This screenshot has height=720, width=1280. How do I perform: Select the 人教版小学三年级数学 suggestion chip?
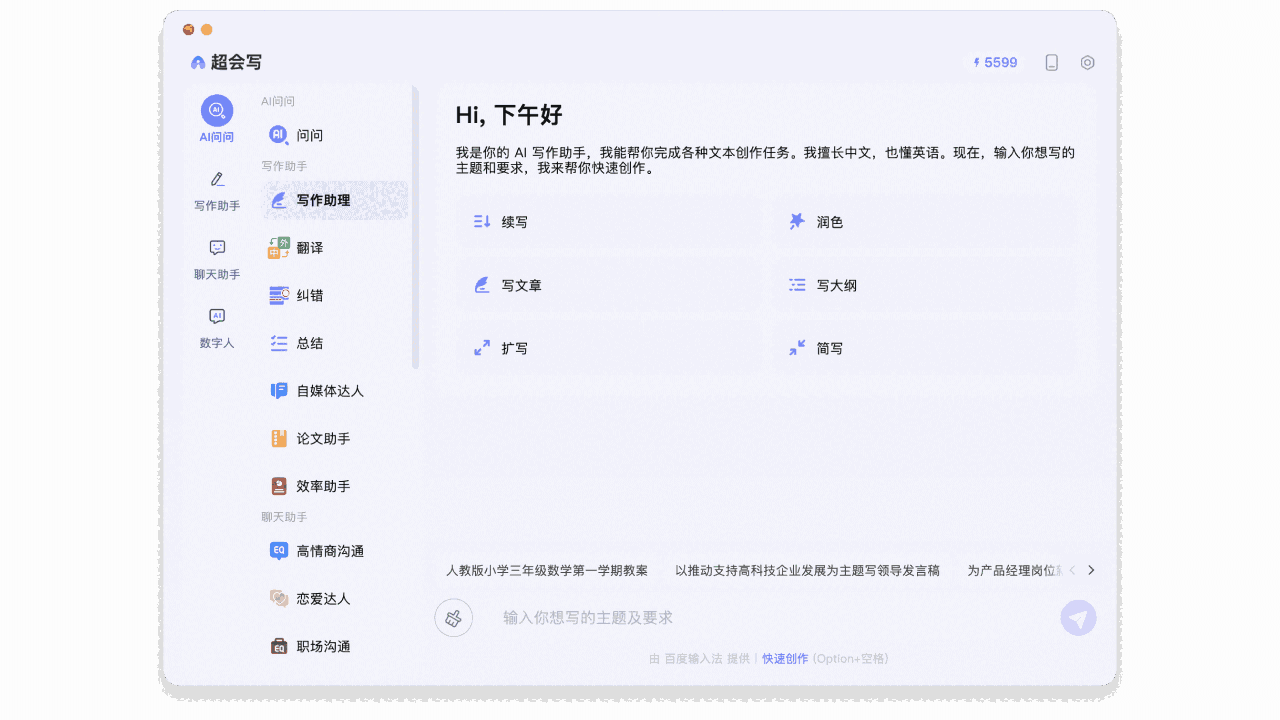546,570
